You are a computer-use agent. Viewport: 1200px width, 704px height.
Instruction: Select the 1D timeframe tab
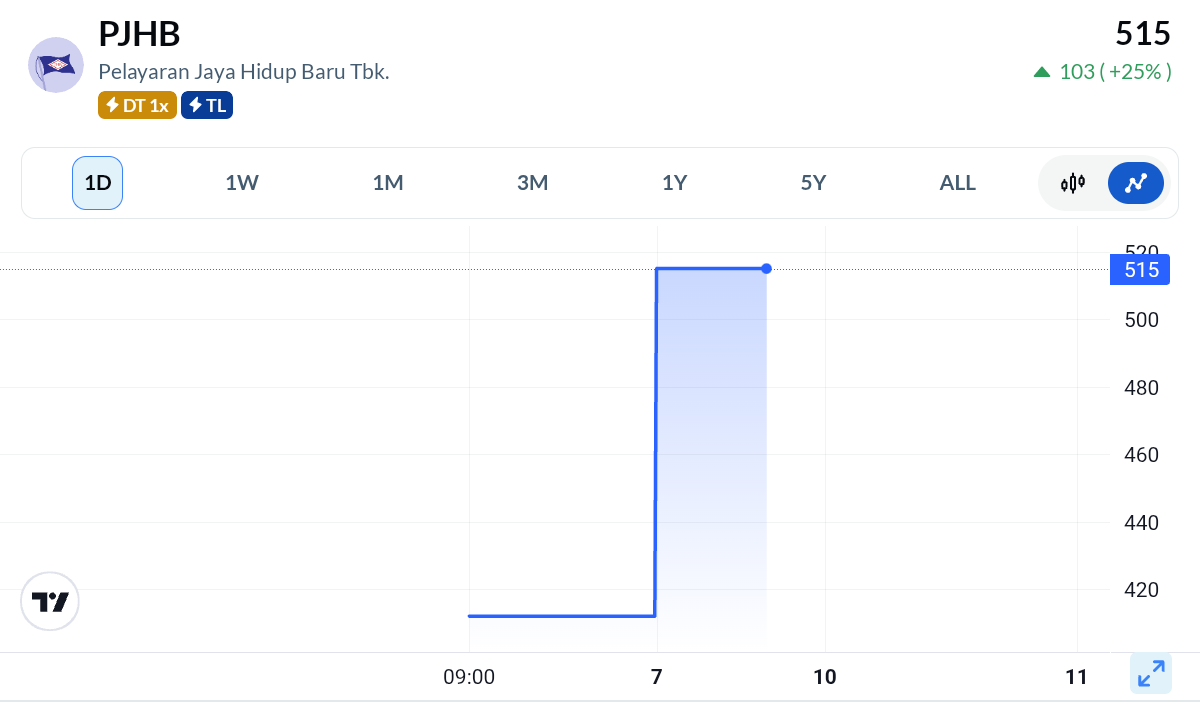97,183
